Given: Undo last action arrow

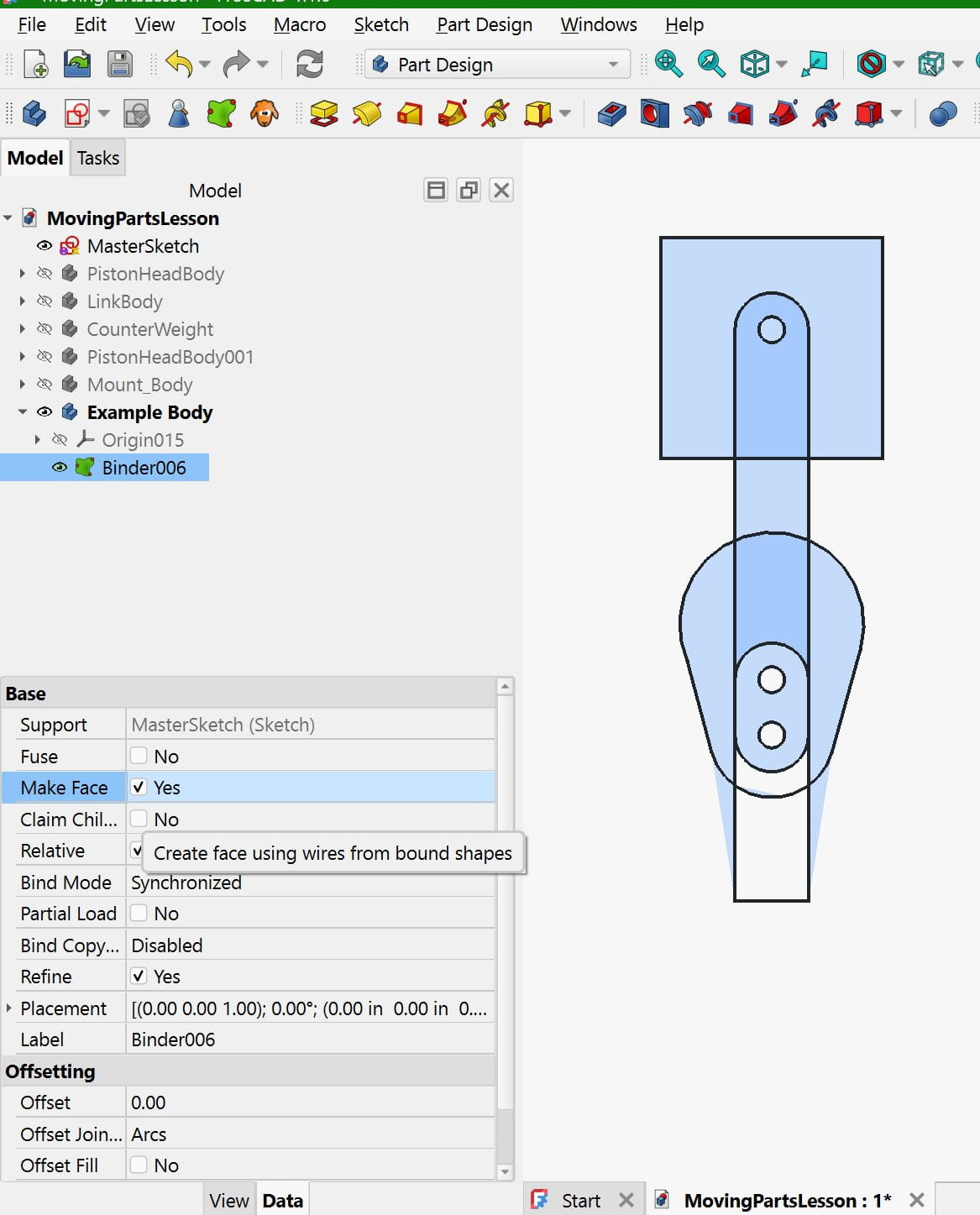Looking at the screenshot, I should pyautogui.click(x=179, y=64).
